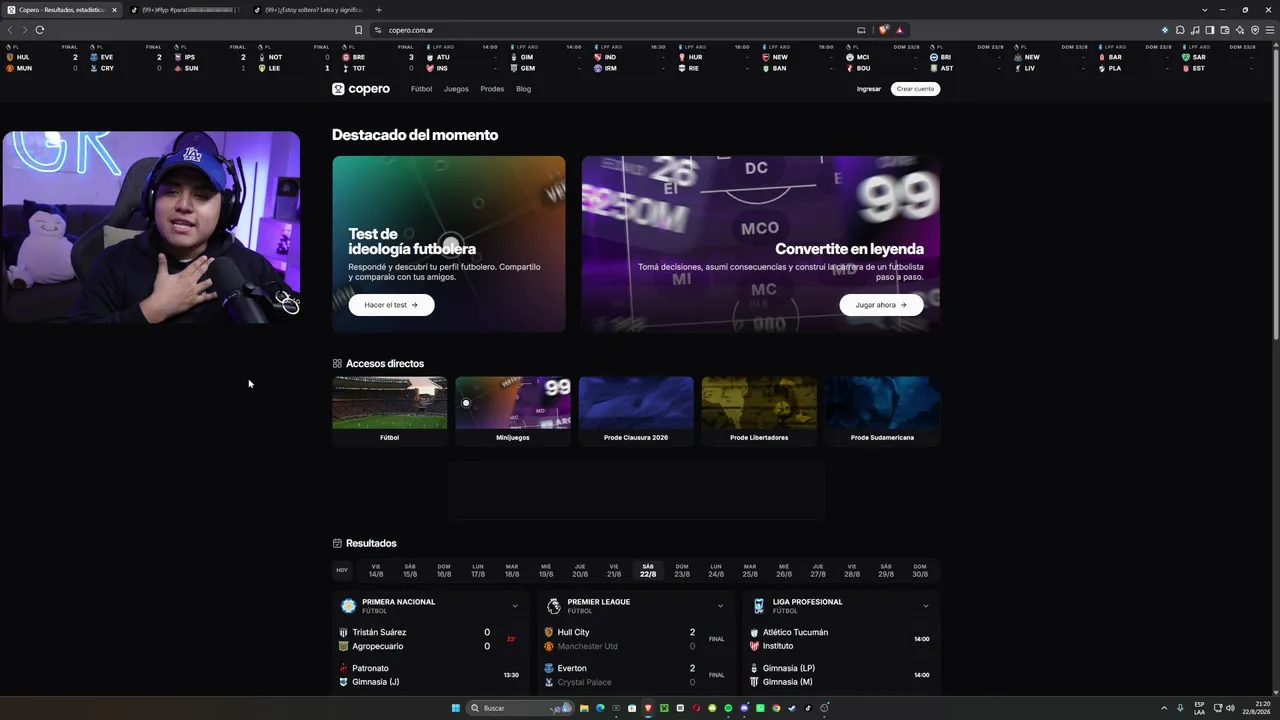Screen dimensions: 1280x720
Task: Switch to the TikTok #fyp browser tab
Action: coord(185,10)
